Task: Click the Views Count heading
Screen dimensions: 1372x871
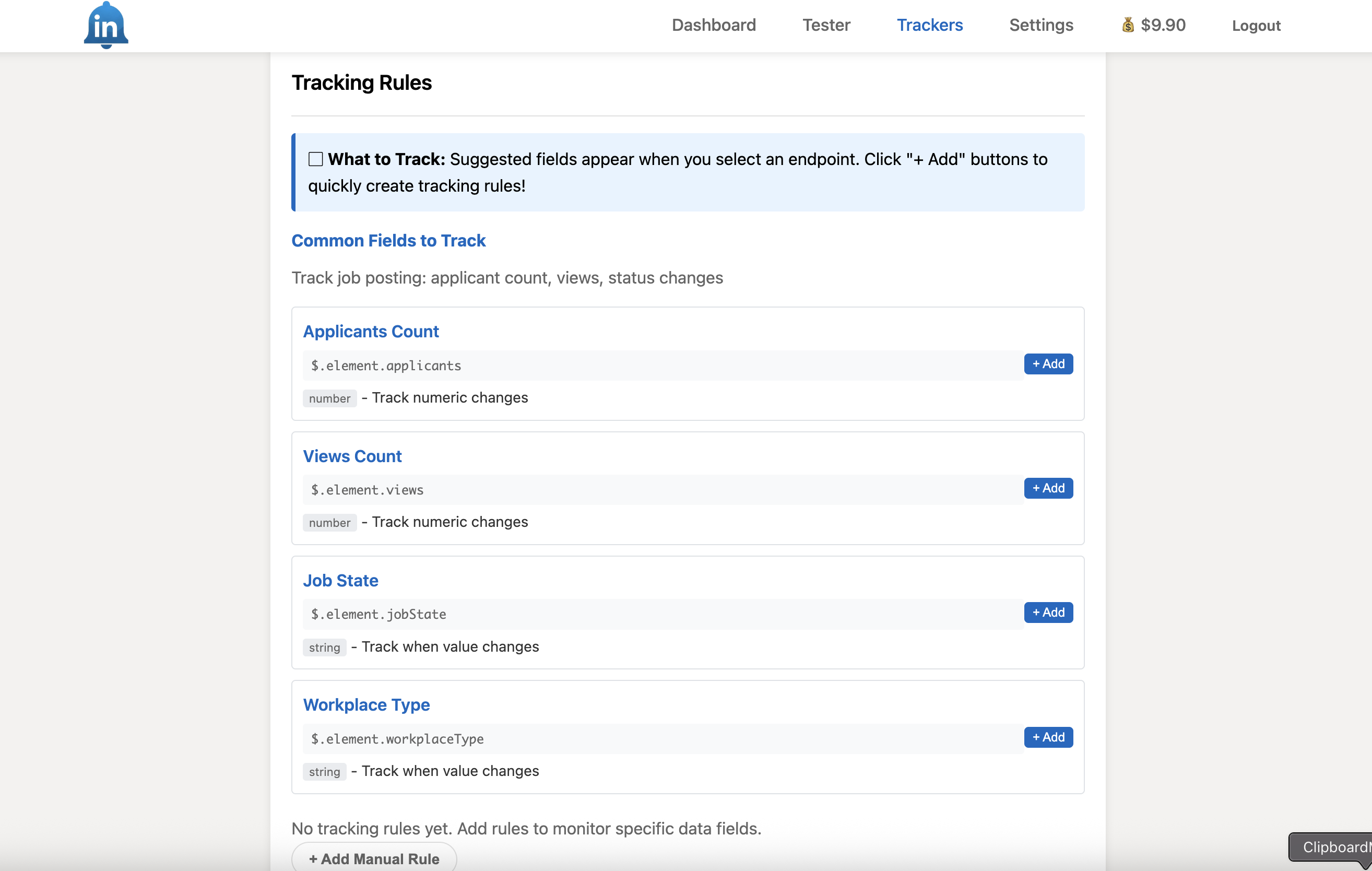Action: tap(352, 456)
